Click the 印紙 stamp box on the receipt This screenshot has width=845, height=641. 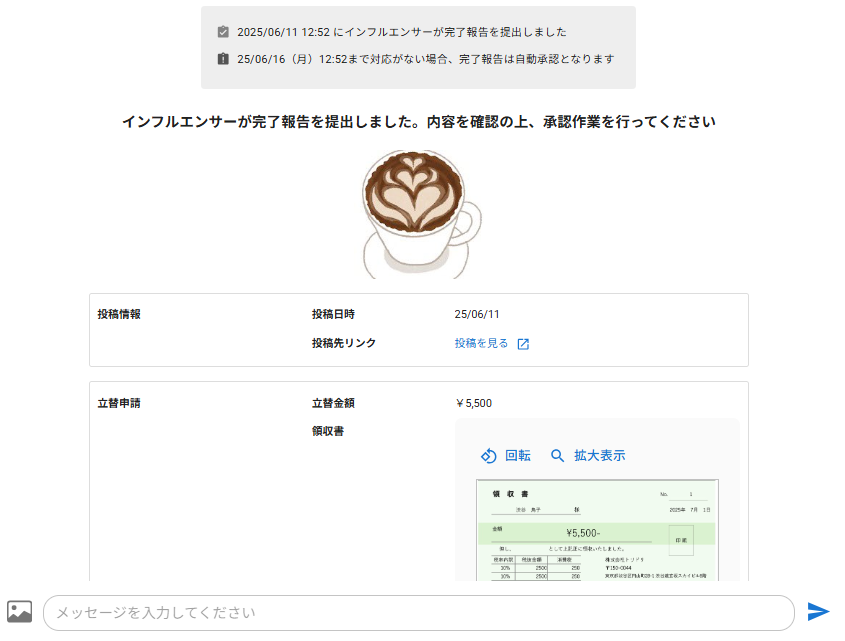click(x=680, y=540)
